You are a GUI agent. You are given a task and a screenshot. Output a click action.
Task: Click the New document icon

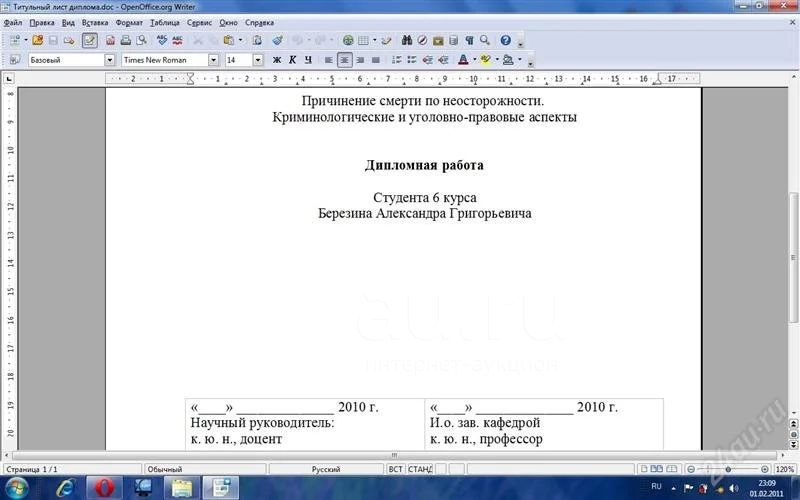(15, 40)
